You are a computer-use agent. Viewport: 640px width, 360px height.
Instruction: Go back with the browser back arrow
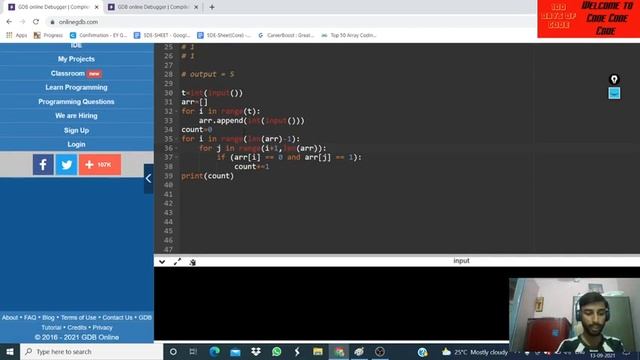tap(9, 22)
